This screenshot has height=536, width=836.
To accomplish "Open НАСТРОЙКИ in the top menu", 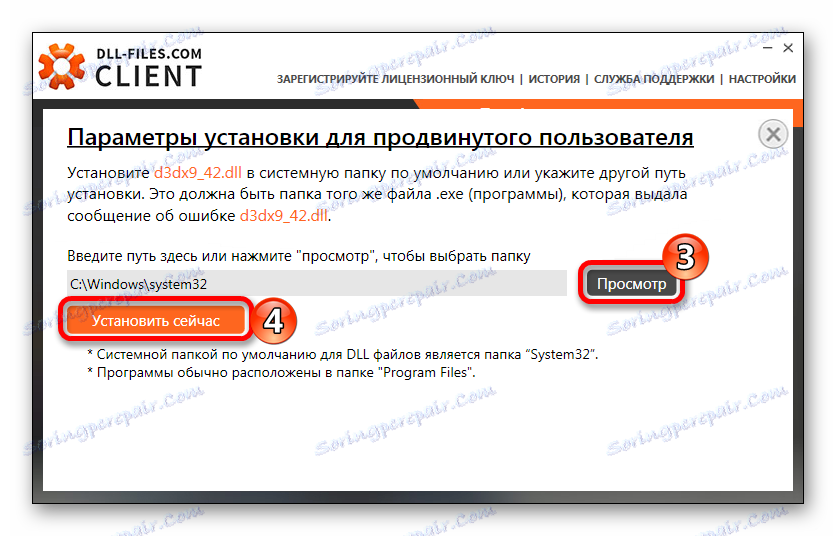I will [x=762, y=79].
